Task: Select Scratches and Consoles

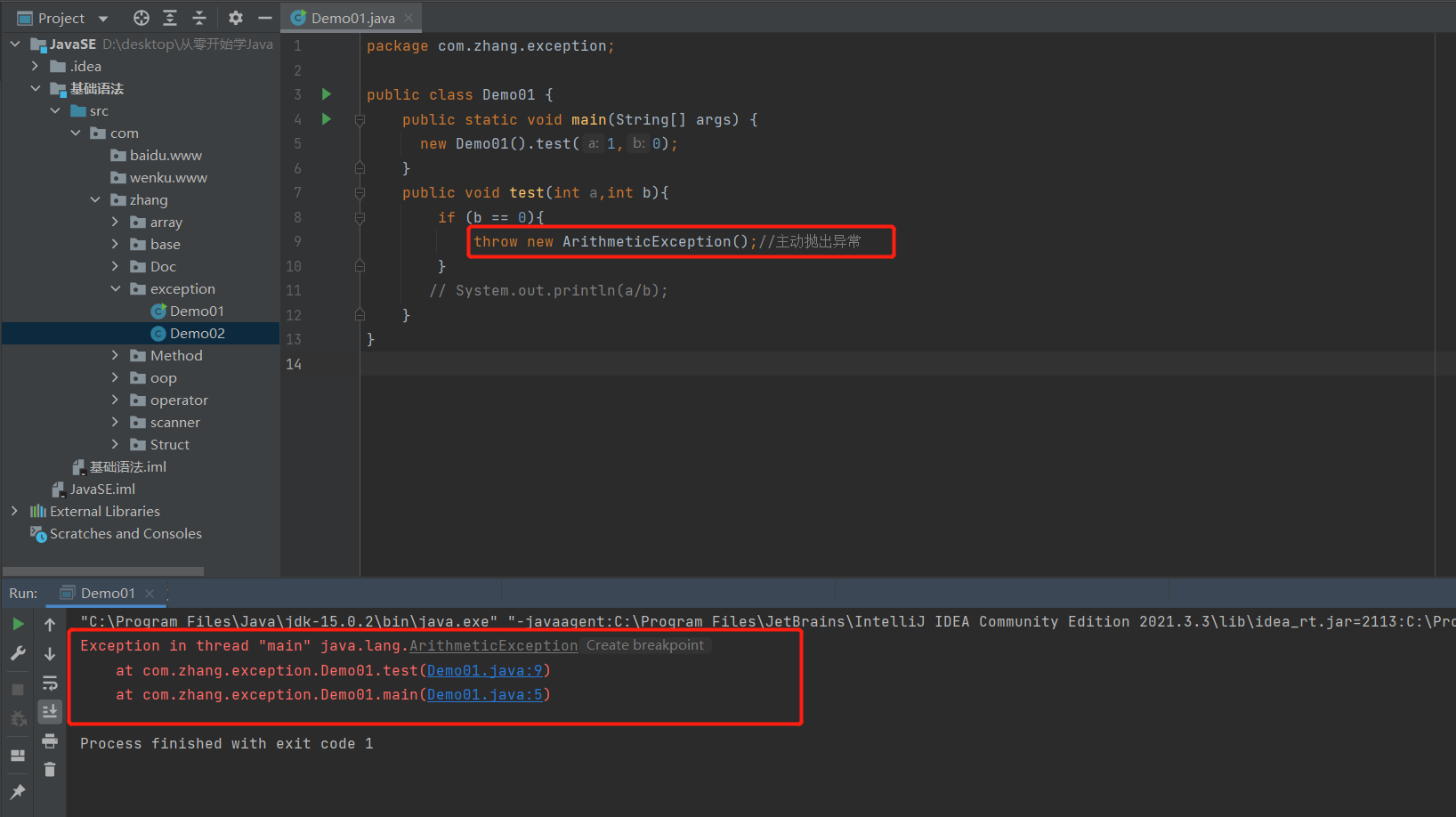Action: coord(125,533)
